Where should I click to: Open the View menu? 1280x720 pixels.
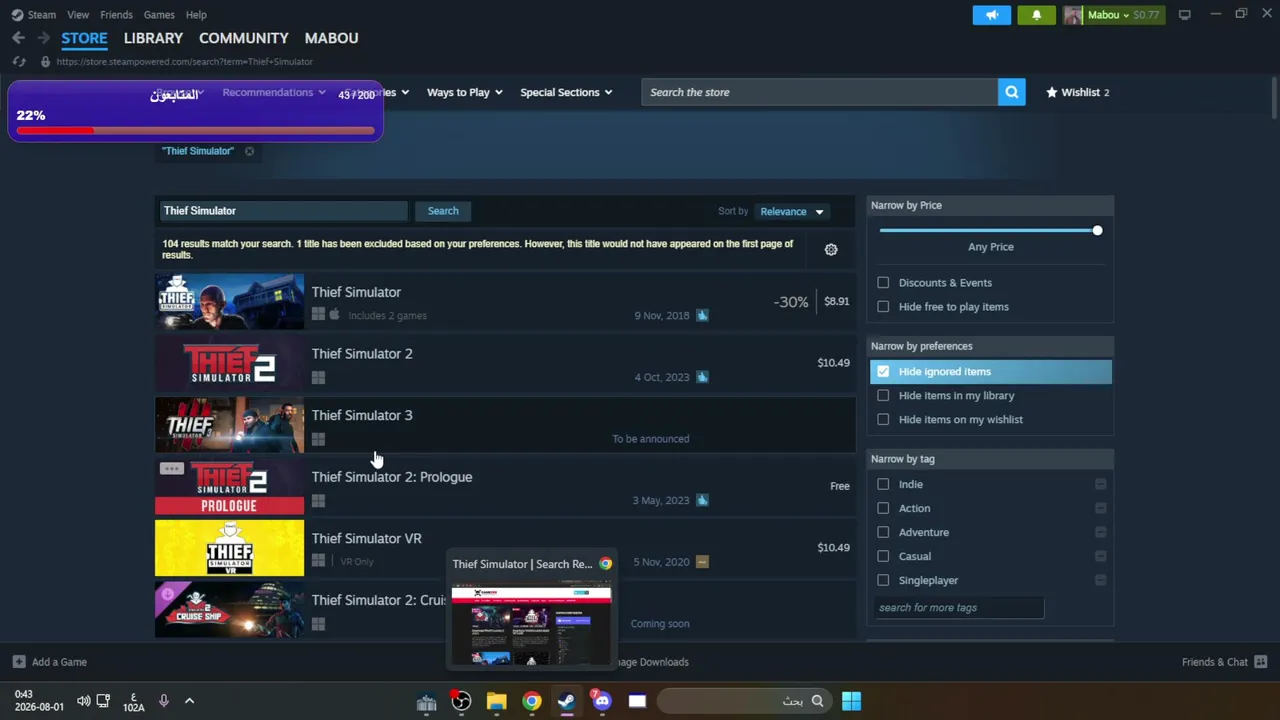78,15
